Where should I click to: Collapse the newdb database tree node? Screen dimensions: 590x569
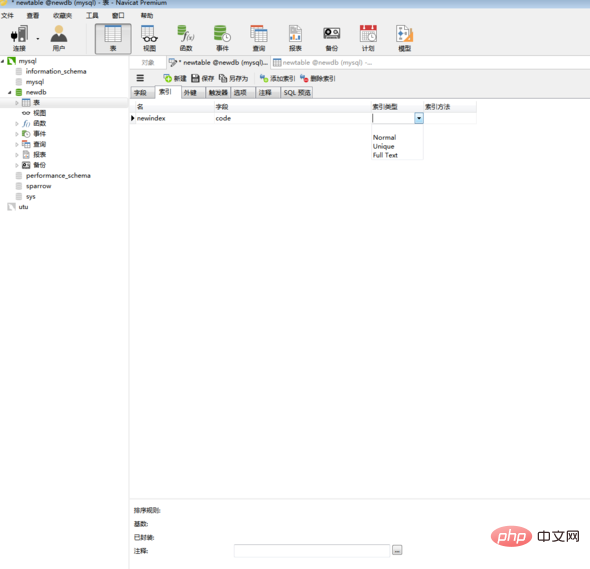[x=10, y=92]
